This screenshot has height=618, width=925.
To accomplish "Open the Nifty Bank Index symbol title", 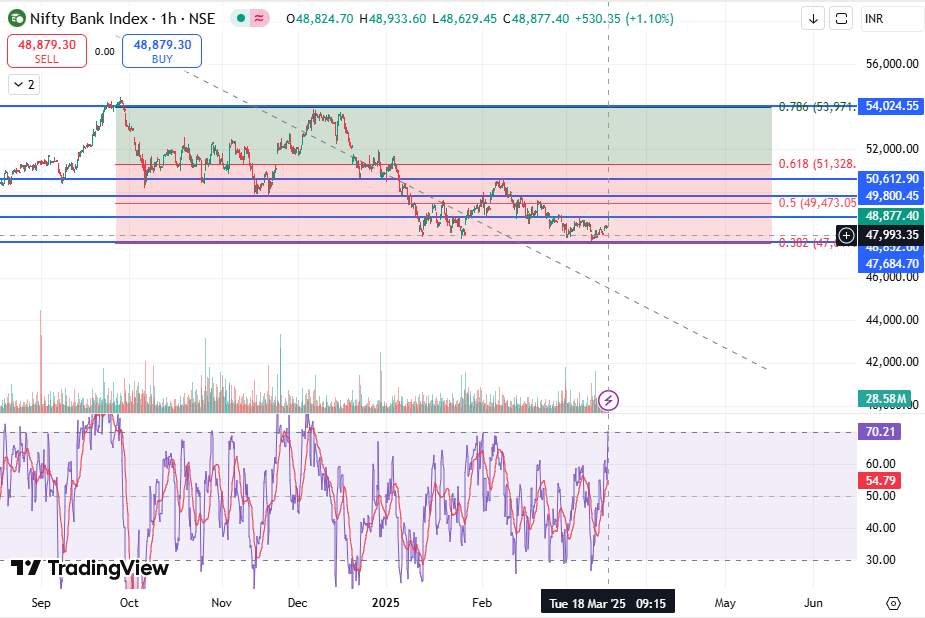I will click(x=122, y=19).
